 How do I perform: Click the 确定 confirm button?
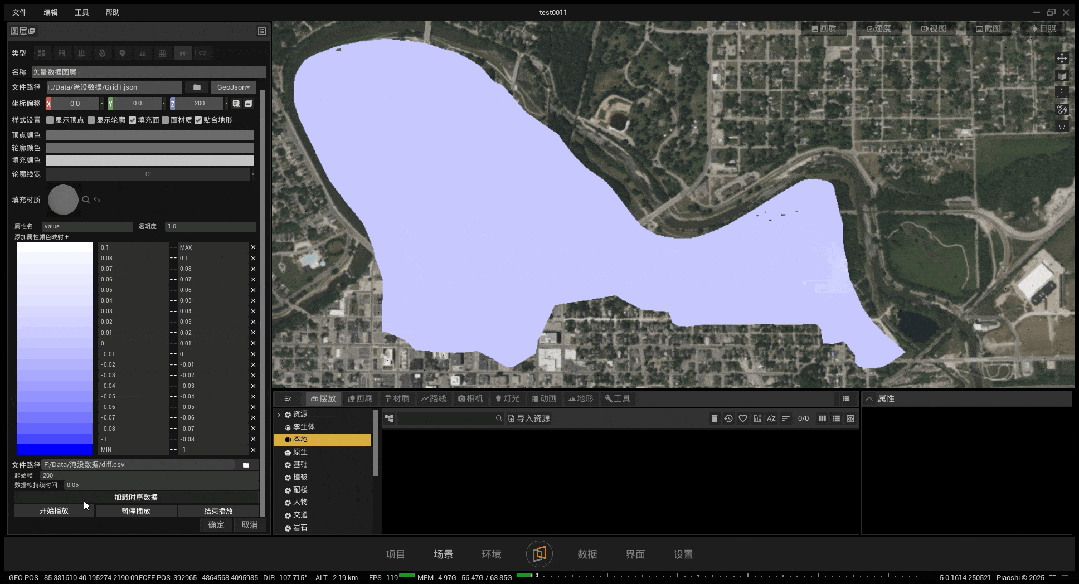(216, 525)
